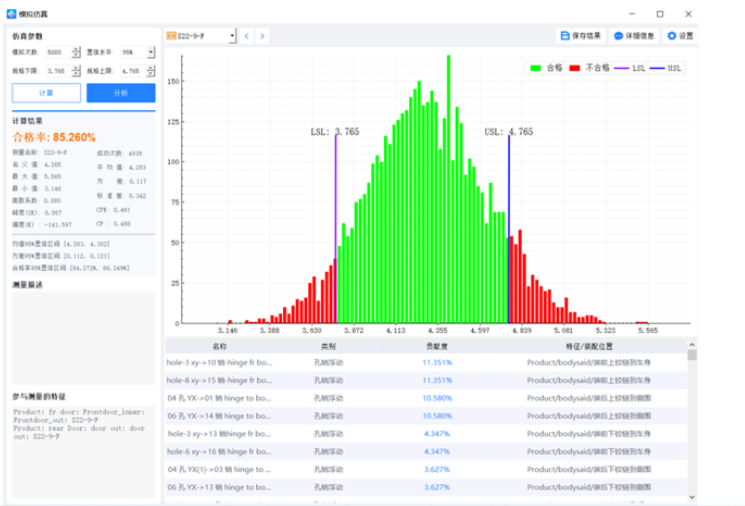Go to next measurement with right arrow
Image resolution: width=745 pixels, height=506 pixels.
(x=262, y=36)
